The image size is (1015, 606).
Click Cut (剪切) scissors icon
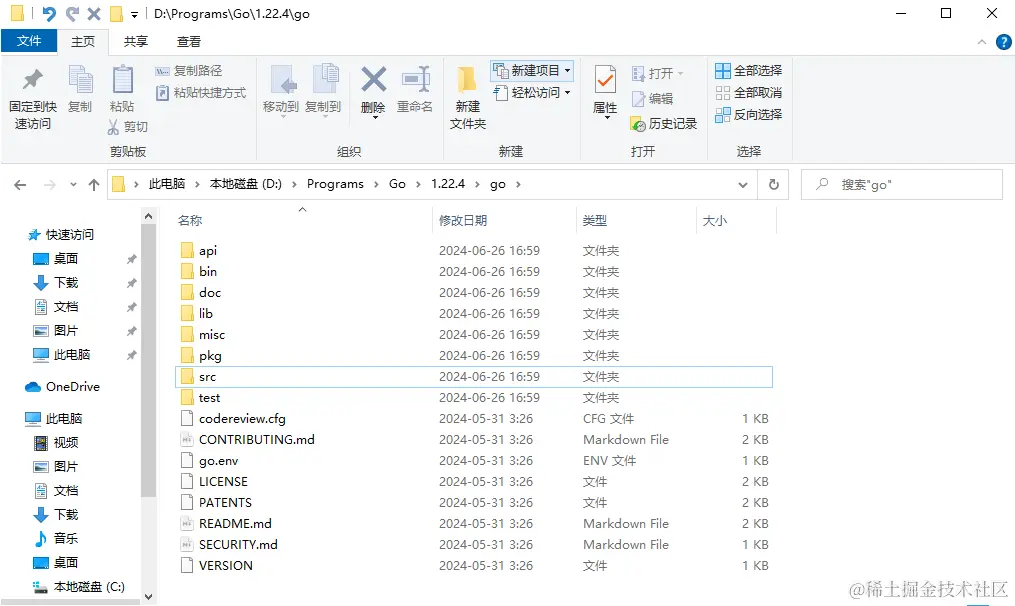click(x=114, y=127)
